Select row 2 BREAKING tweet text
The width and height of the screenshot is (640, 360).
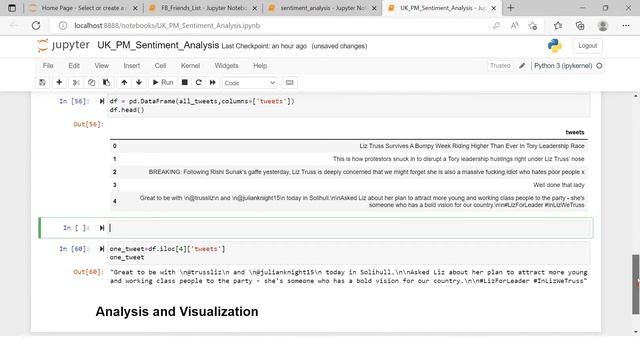tap(367, 172)
